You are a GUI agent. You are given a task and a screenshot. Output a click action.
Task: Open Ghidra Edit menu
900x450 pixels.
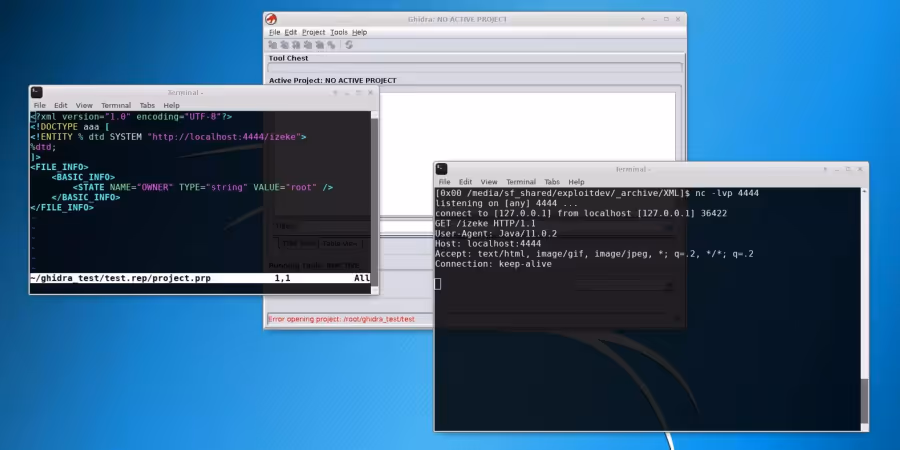tap(291, 32)
